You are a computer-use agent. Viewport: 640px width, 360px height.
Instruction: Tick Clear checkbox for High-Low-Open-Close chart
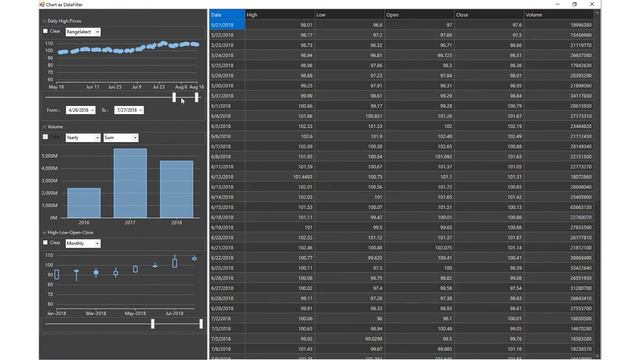(x=45, y=242)
